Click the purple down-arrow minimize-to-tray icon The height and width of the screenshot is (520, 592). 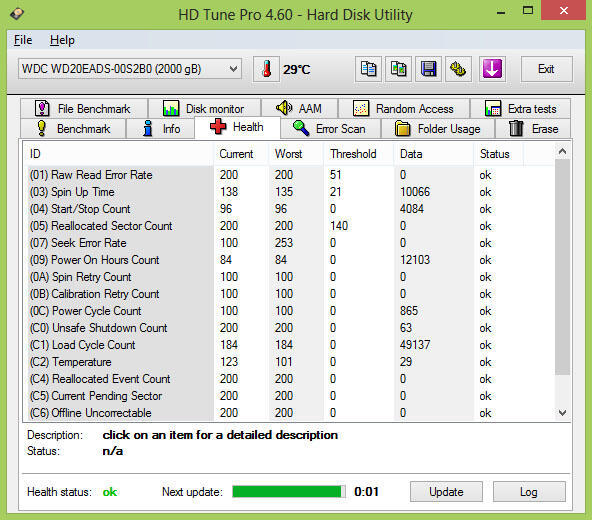pyautogui.click(x=492, y=69)
